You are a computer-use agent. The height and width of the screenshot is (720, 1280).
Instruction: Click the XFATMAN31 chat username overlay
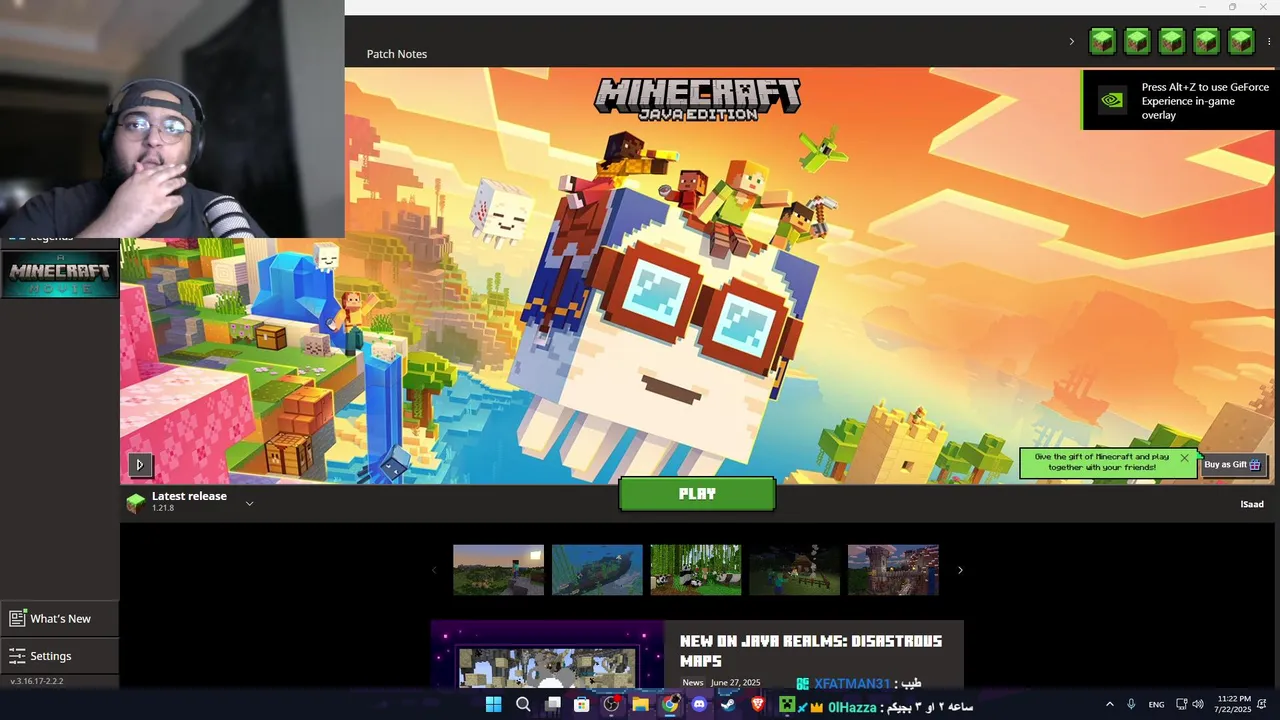851,684
